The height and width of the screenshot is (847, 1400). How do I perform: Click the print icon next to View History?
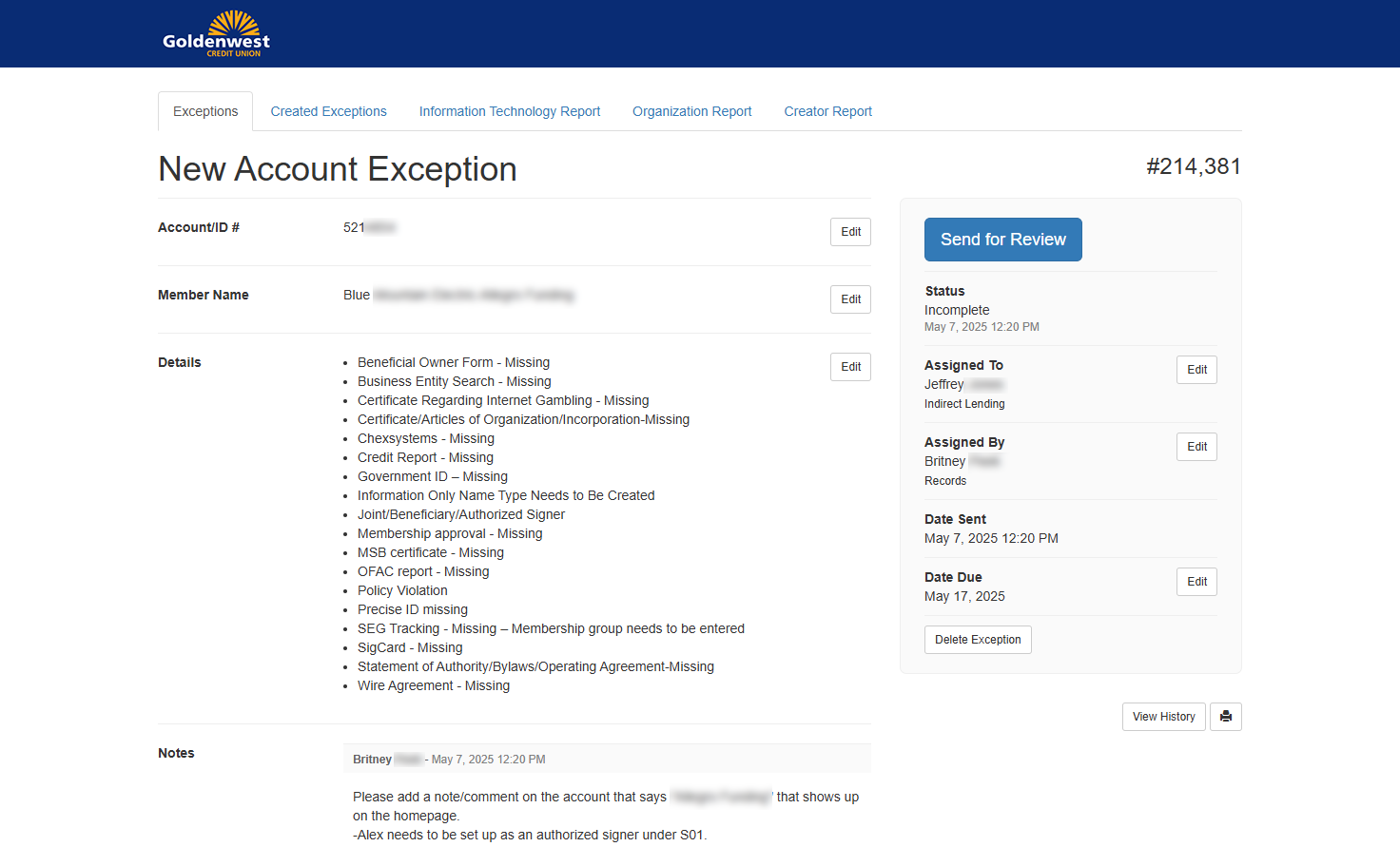pyautogui.click(x=1226, y=716)
